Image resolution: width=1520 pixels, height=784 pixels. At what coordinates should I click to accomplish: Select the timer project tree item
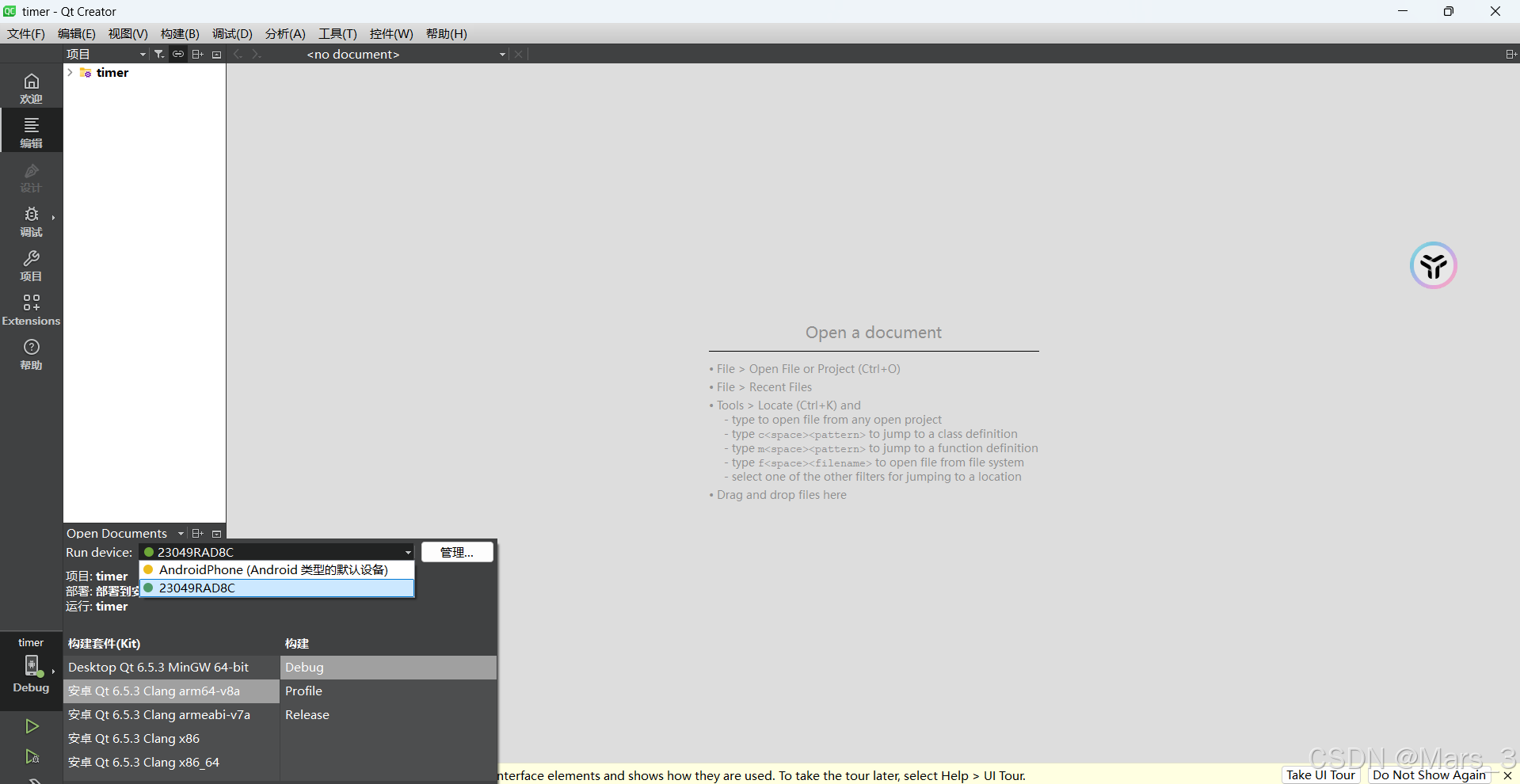(112, 72)
